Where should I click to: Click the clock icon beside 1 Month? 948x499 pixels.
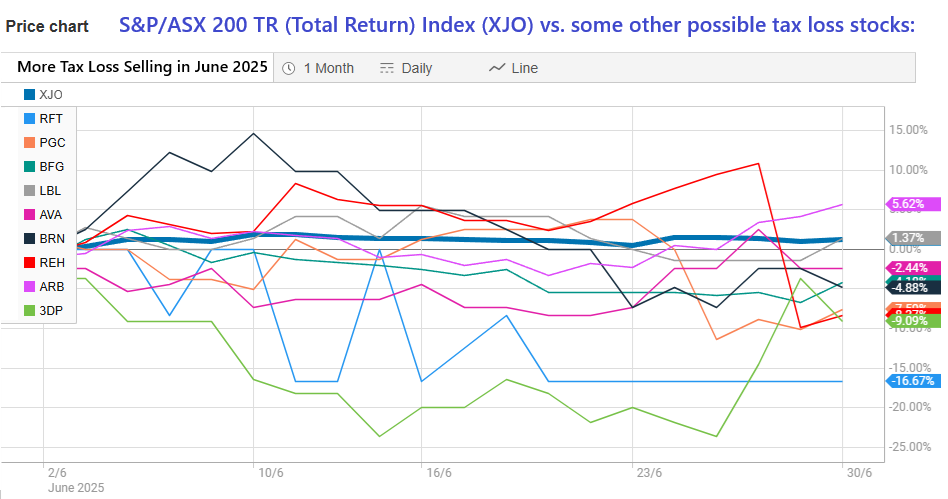(289, 68)
